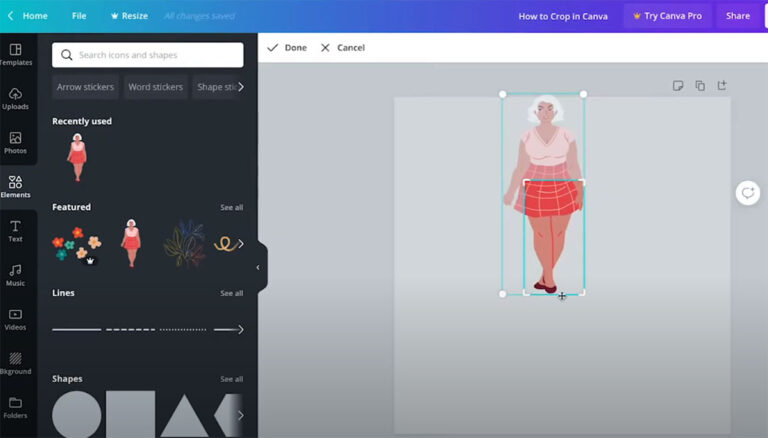Focus the Search icons and shapes field
Viewport: 768px width, 438px height.
point(147,55)
